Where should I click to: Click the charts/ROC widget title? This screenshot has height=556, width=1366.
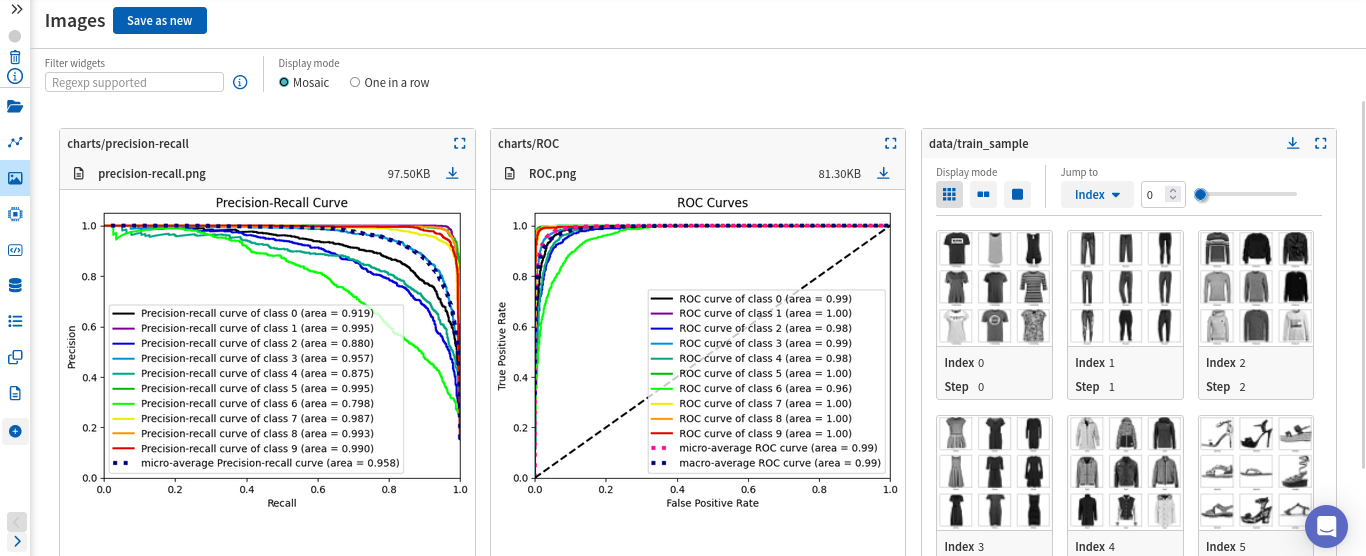(529, 144)
